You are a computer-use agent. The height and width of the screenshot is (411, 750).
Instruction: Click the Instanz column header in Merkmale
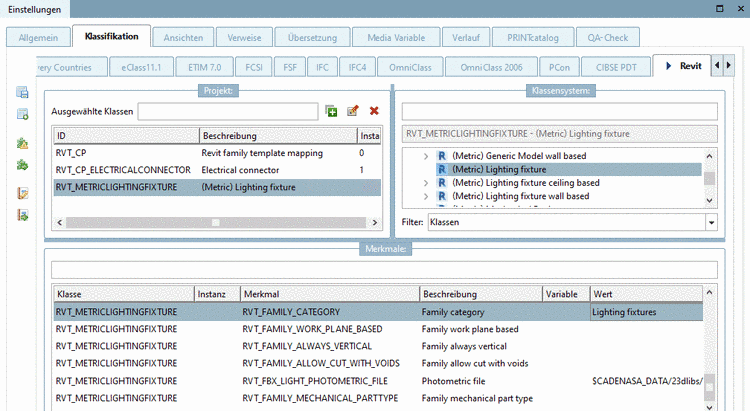(217, 294)
